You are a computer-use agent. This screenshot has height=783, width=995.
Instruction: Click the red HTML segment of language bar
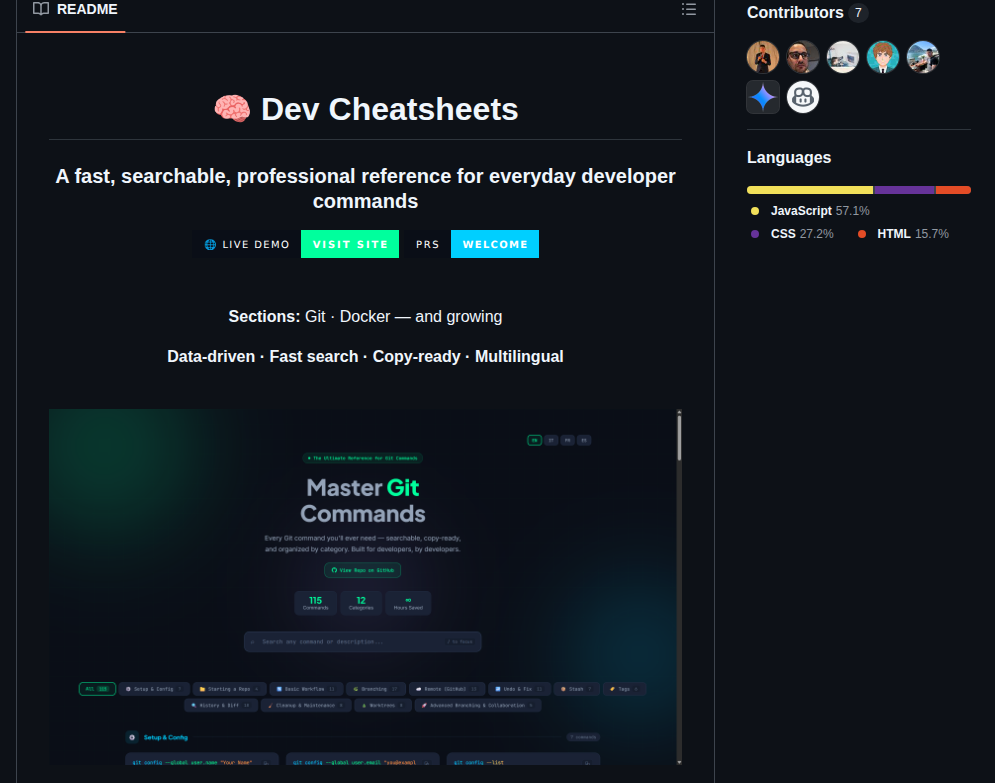[x=953, y=190]
